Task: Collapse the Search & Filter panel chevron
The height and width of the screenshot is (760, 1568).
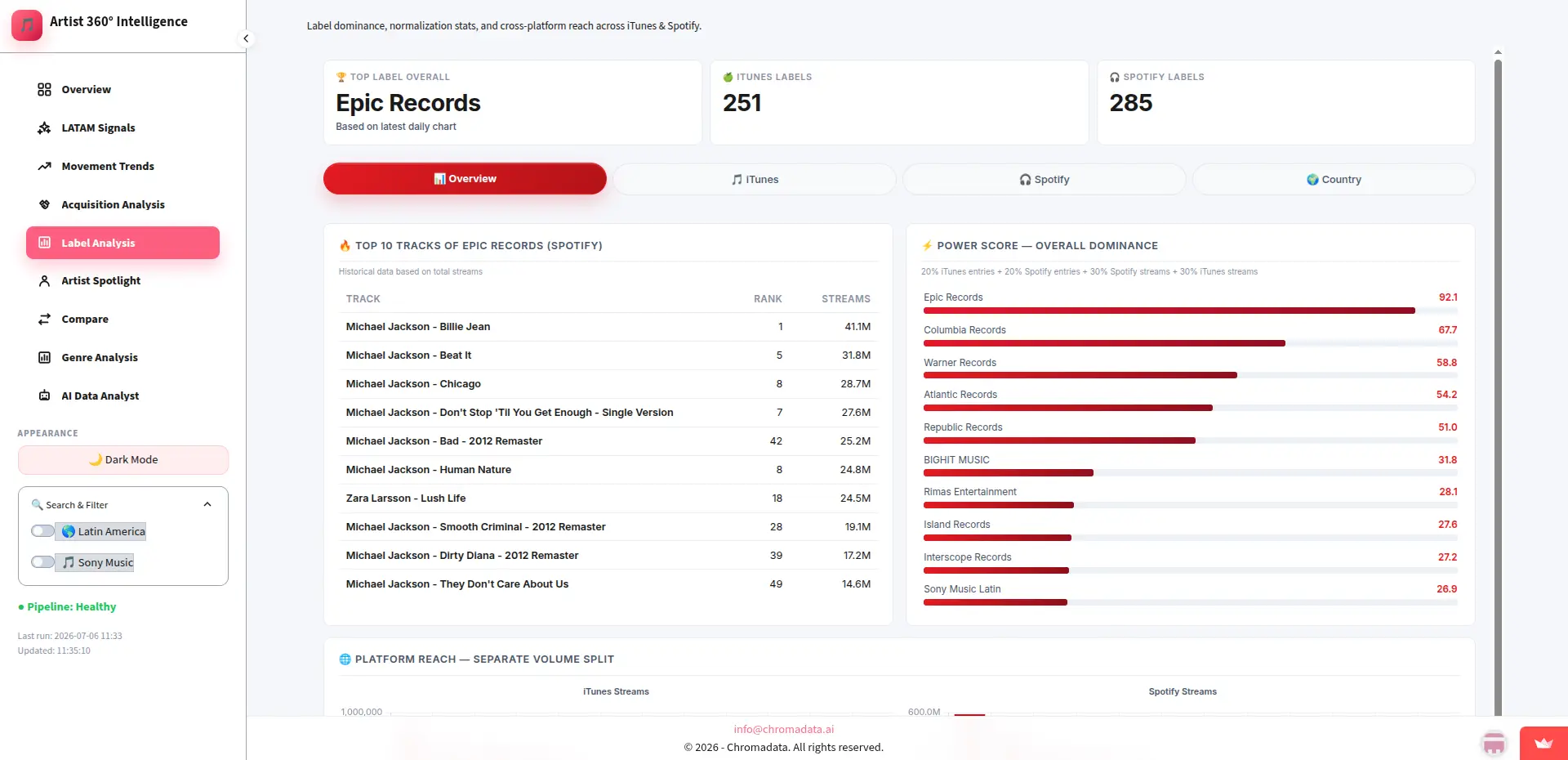Action: [x=207, y=504]
